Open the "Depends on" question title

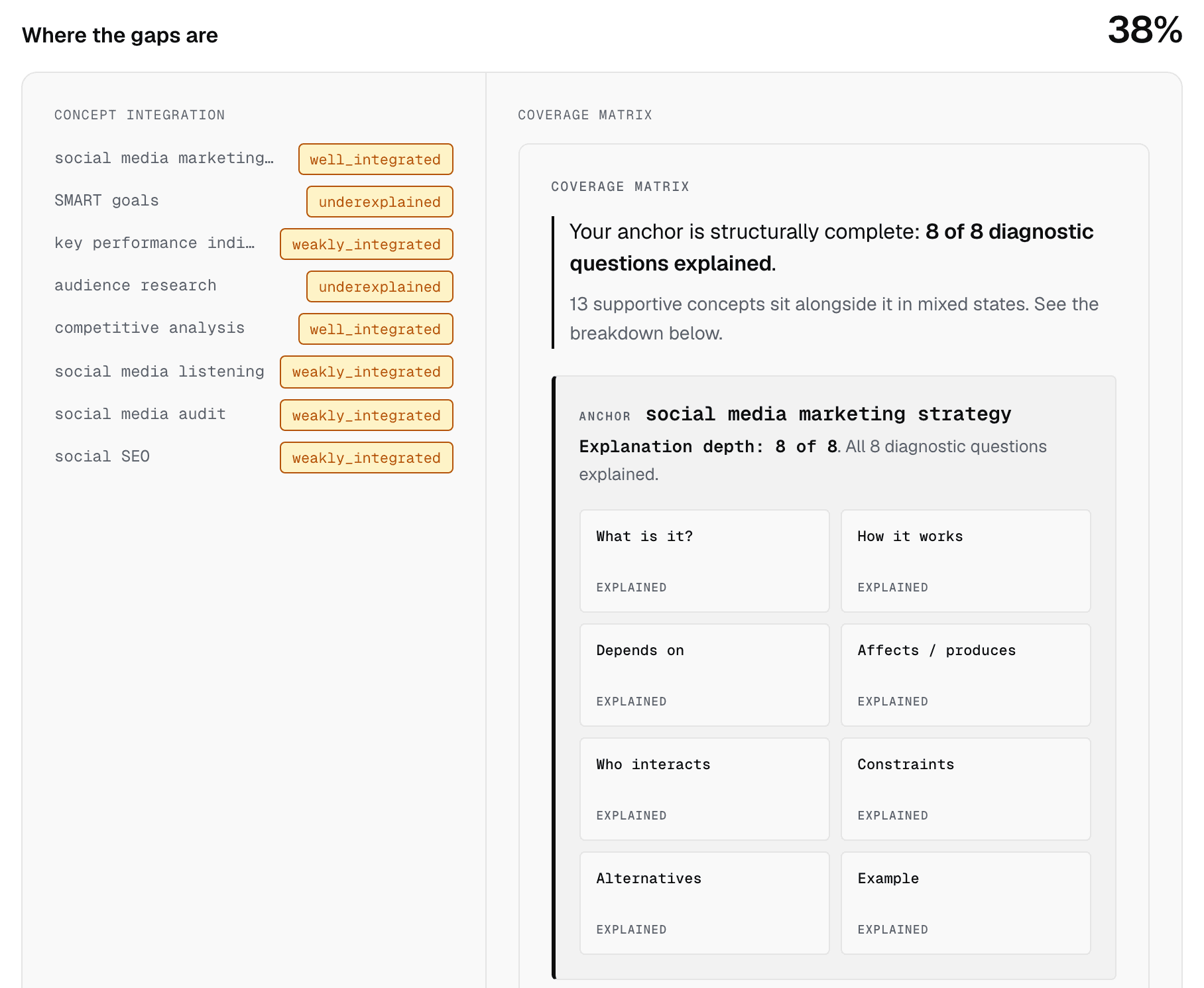click(640, 650)
